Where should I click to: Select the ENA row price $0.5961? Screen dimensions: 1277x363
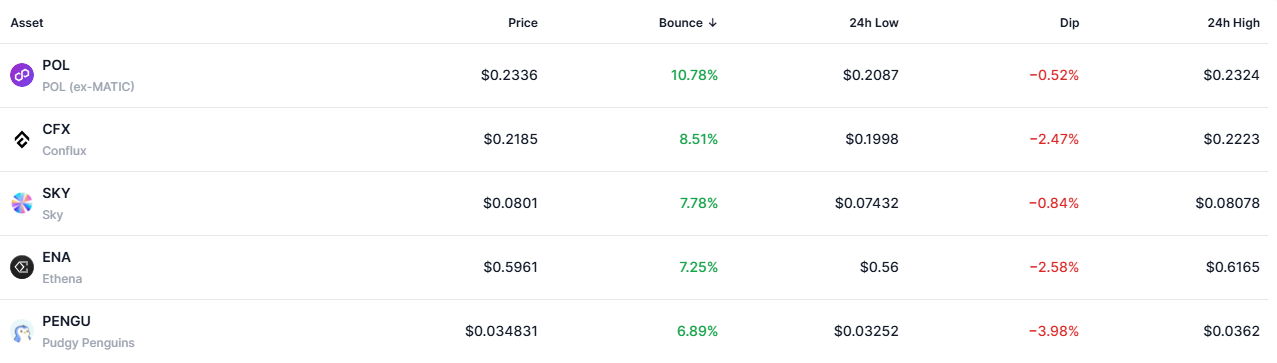(510, 268)
